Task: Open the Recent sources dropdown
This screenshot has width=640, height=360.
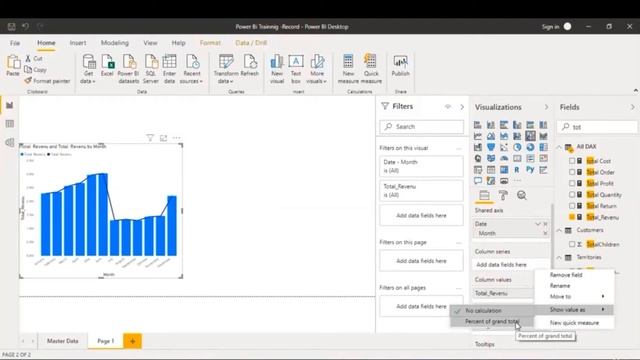Action: pyautogui.click(x=191, y=77)
